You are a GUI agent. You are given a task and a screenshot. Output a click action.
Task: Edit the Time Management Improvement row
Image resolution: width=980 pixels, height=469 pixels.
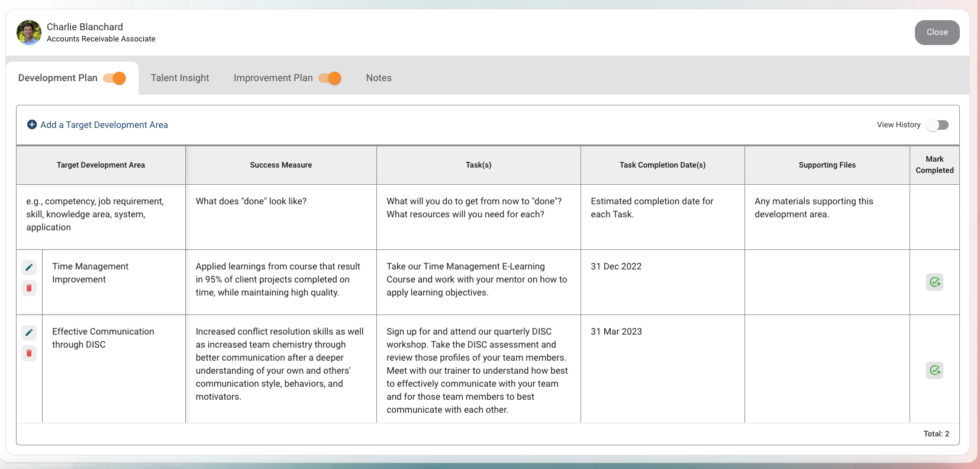[x=29, y=268]
